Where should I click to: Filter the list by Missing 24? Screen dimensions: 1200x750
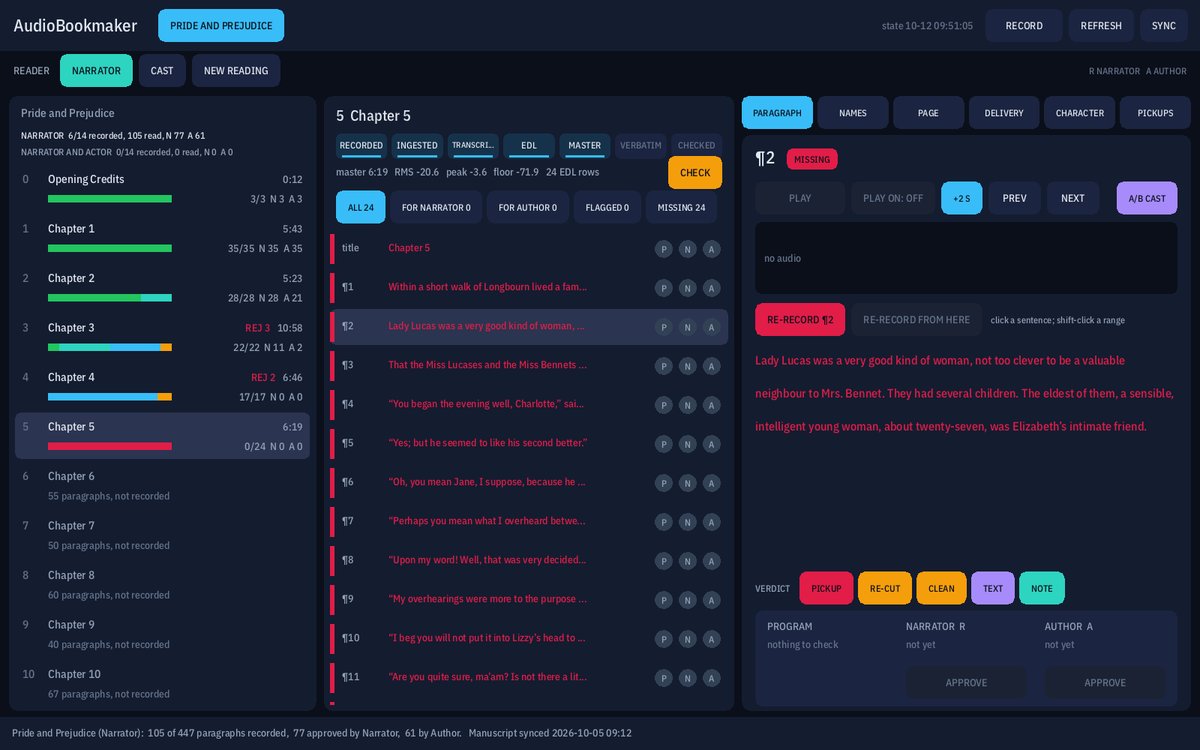tap(681, 207)
